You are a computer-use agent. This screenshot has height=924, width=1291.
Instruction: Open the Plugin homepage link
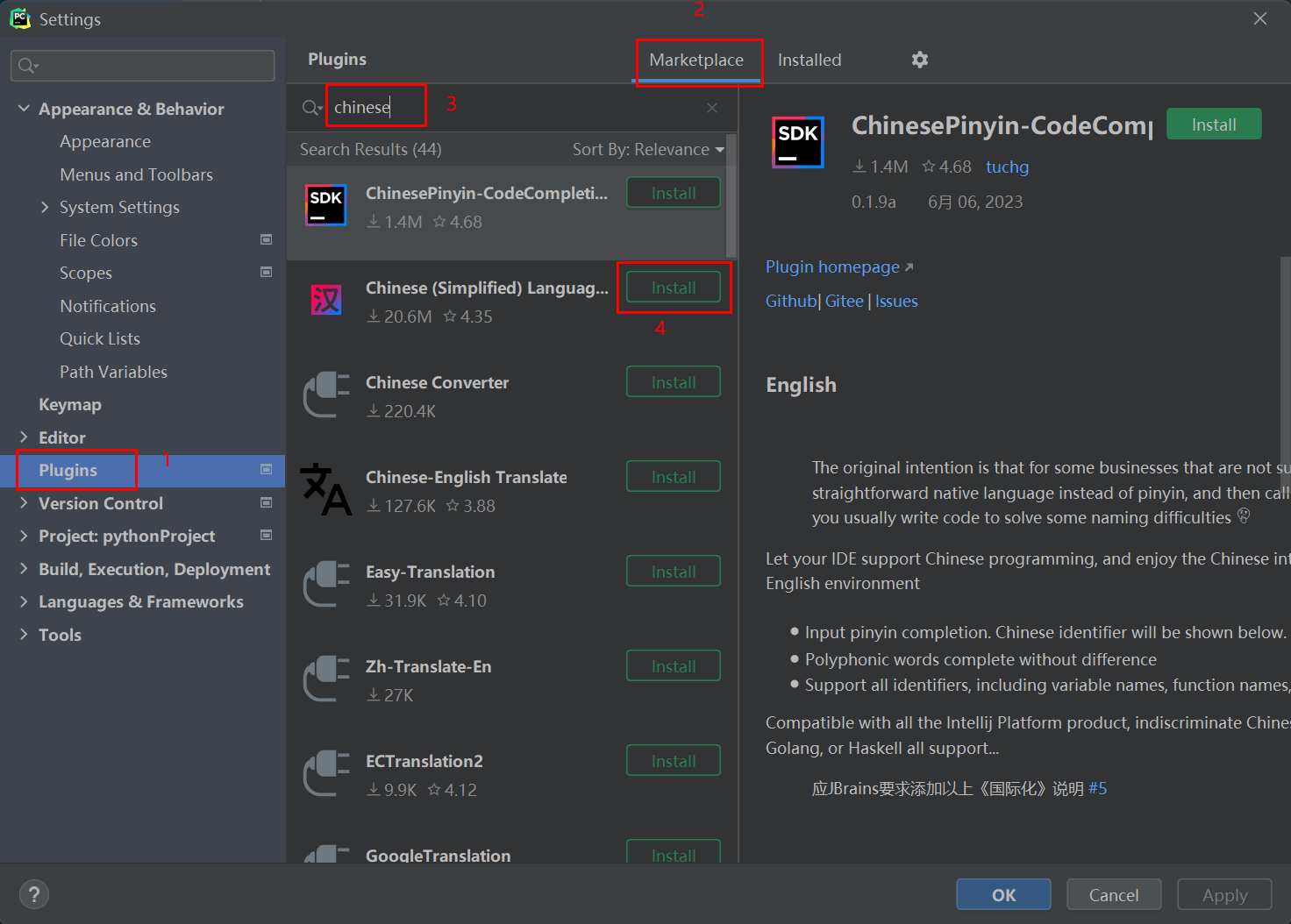832,267
